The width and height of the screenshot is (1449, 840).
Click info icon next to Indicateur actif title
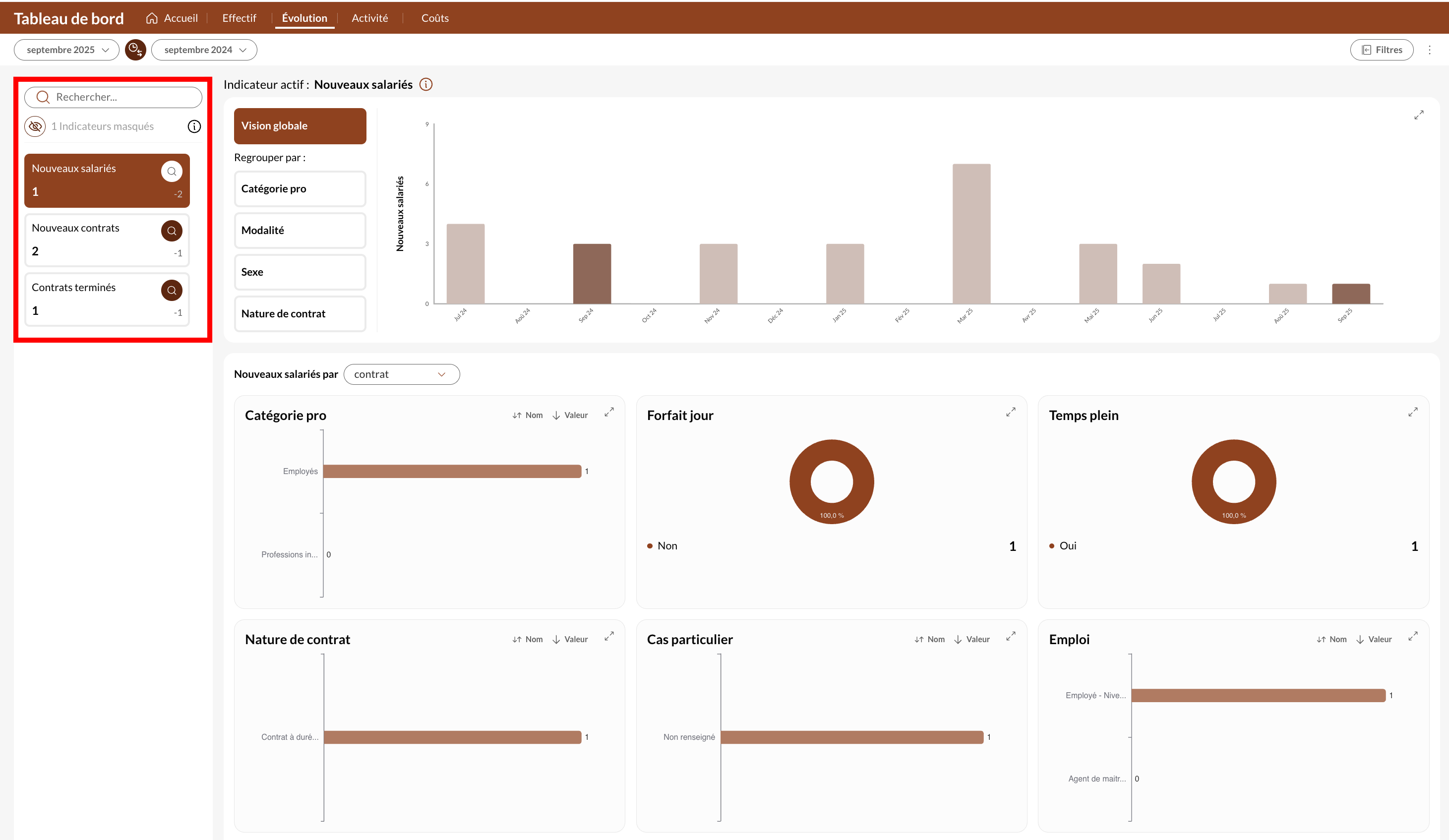[x=426, y=84]
